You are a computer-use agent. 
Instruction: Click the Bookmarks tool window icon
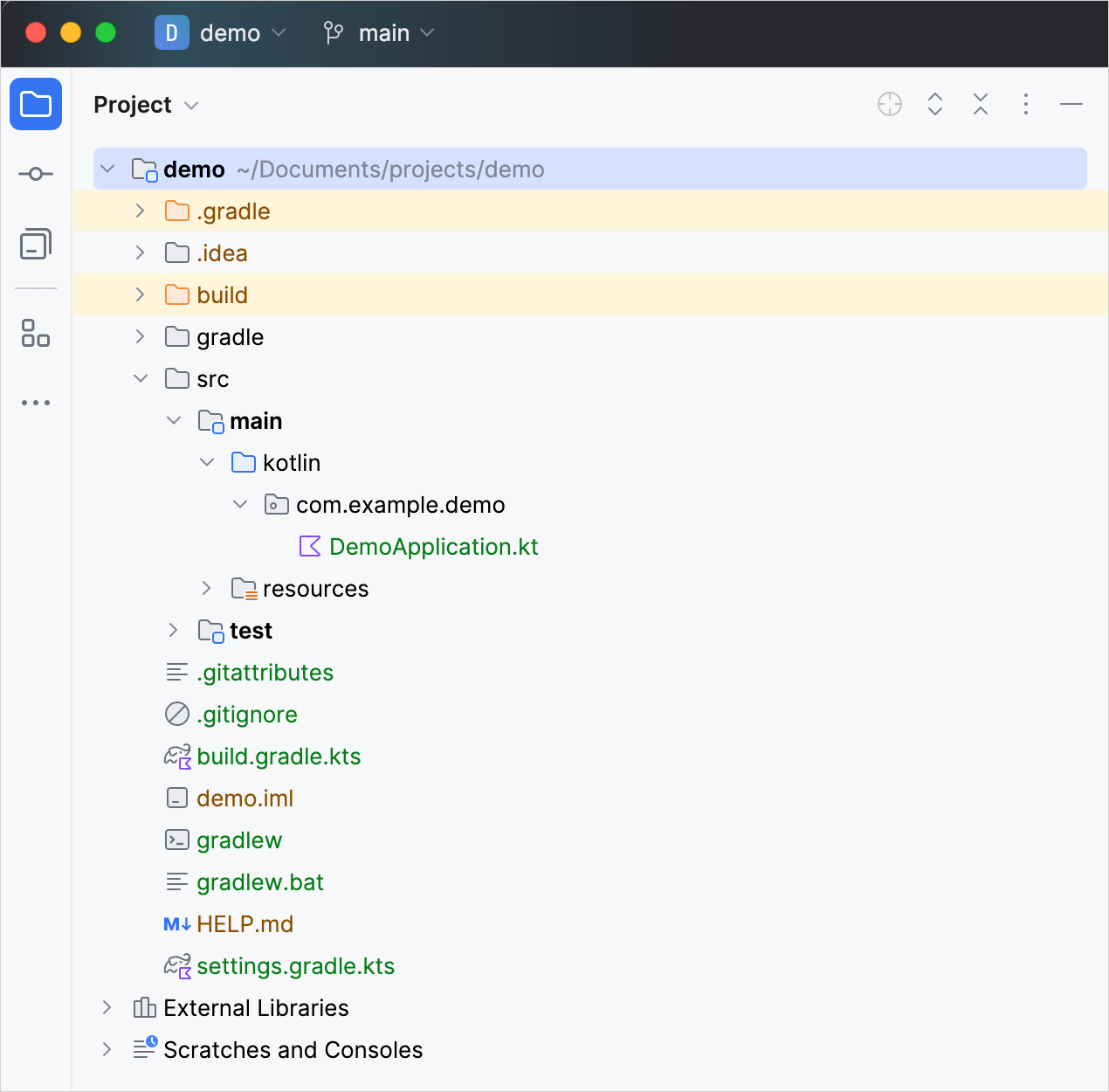tap(36, 244)
